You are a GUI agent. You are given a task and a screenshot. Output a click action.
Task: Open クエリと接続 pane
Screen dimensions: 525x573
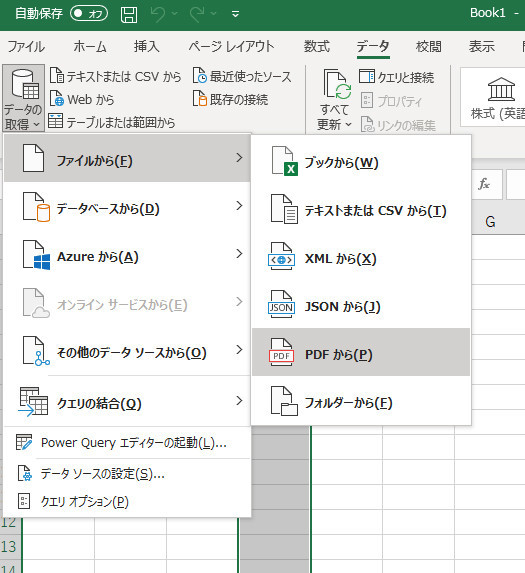coord(397,77)
